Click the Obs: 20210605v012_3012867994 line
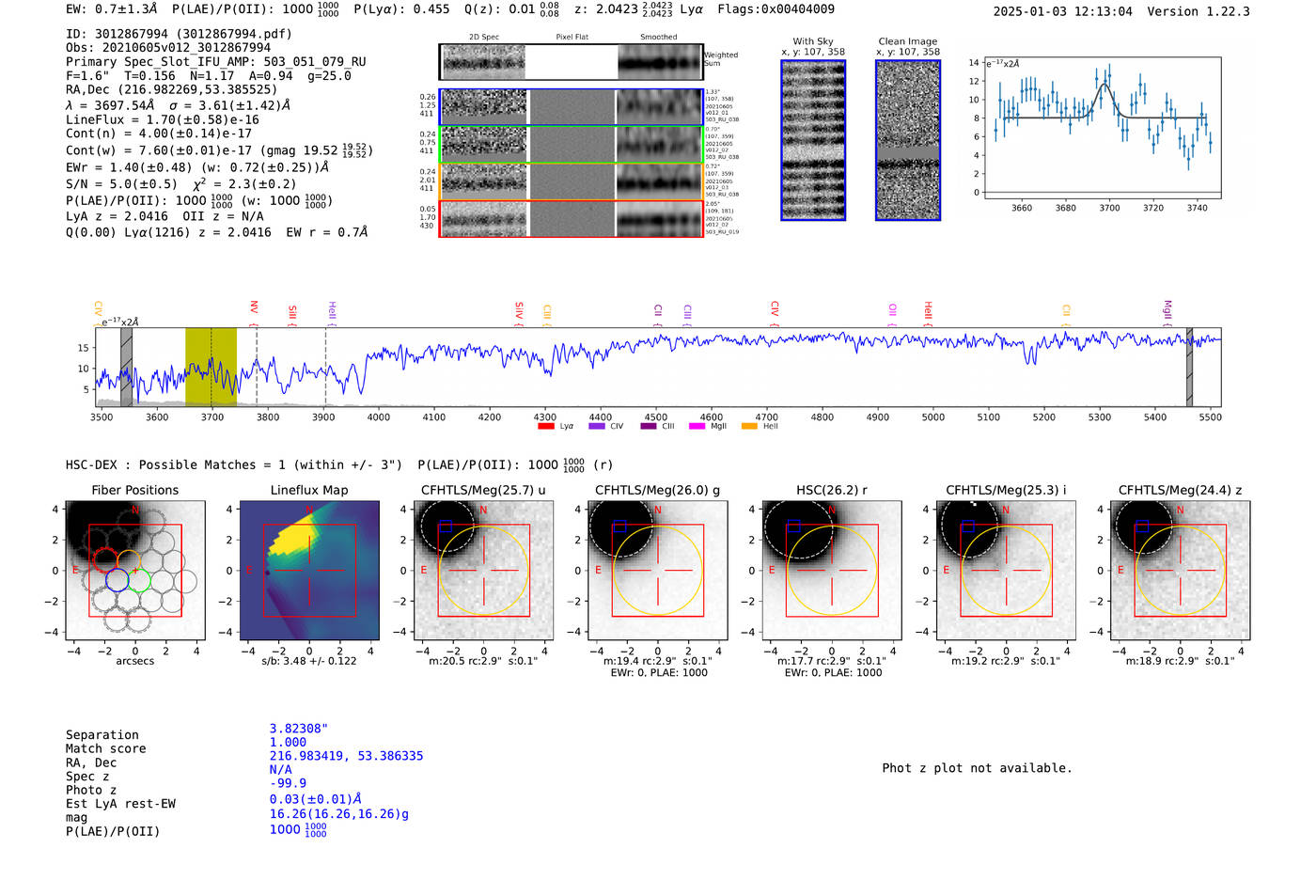The width and height of the screenshot is (1316, 896). pyautogui.click(x=168, y=48)
